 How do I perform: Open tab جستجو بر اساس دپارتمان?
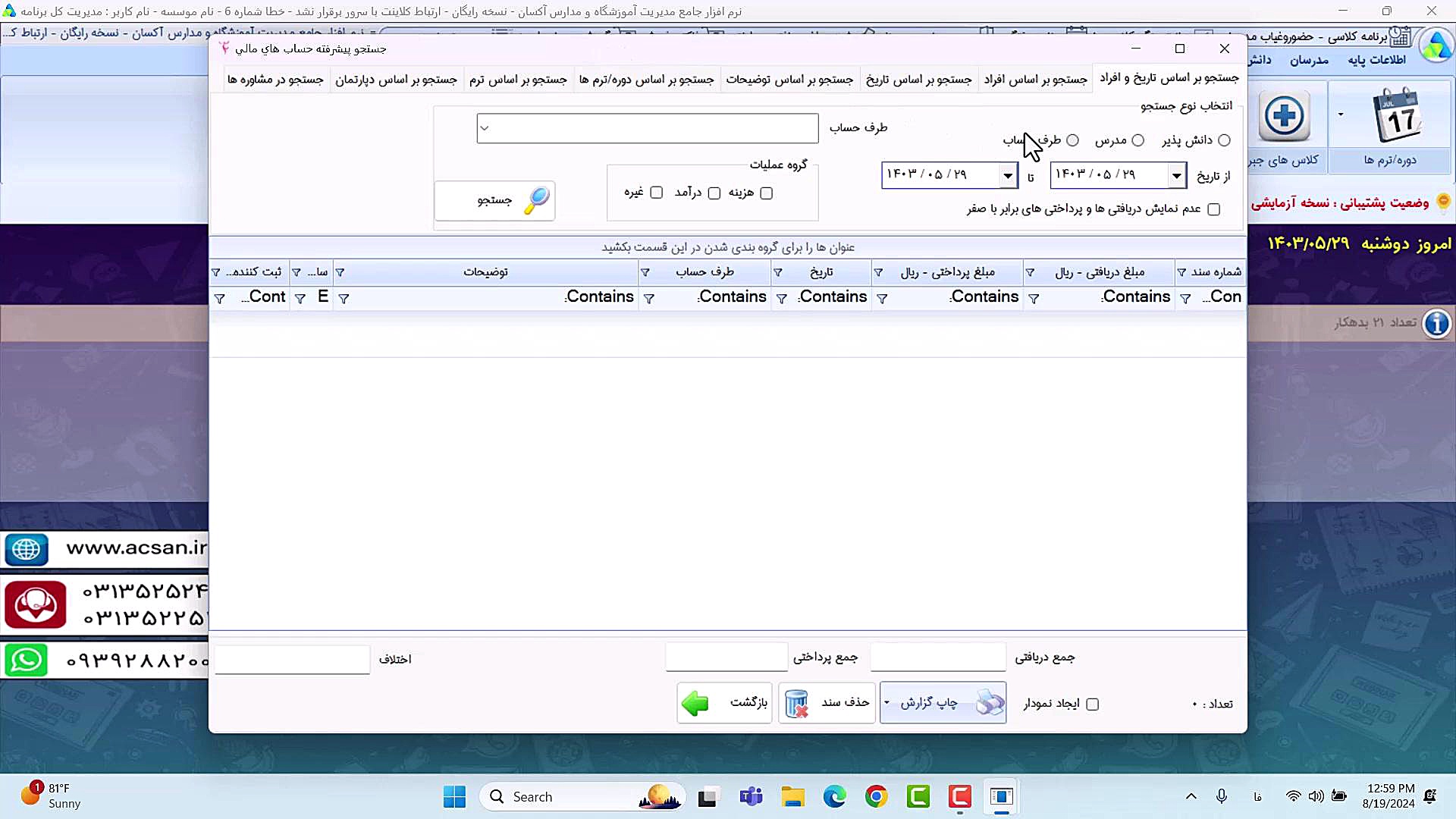click(396, 79)
